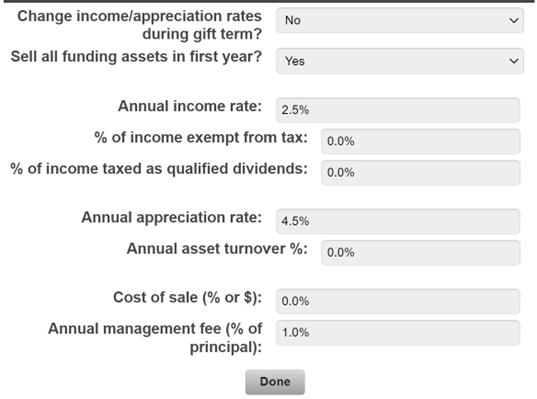
Task: Click the 'Annual income rate:' label
Action: (x=190, y=106)
